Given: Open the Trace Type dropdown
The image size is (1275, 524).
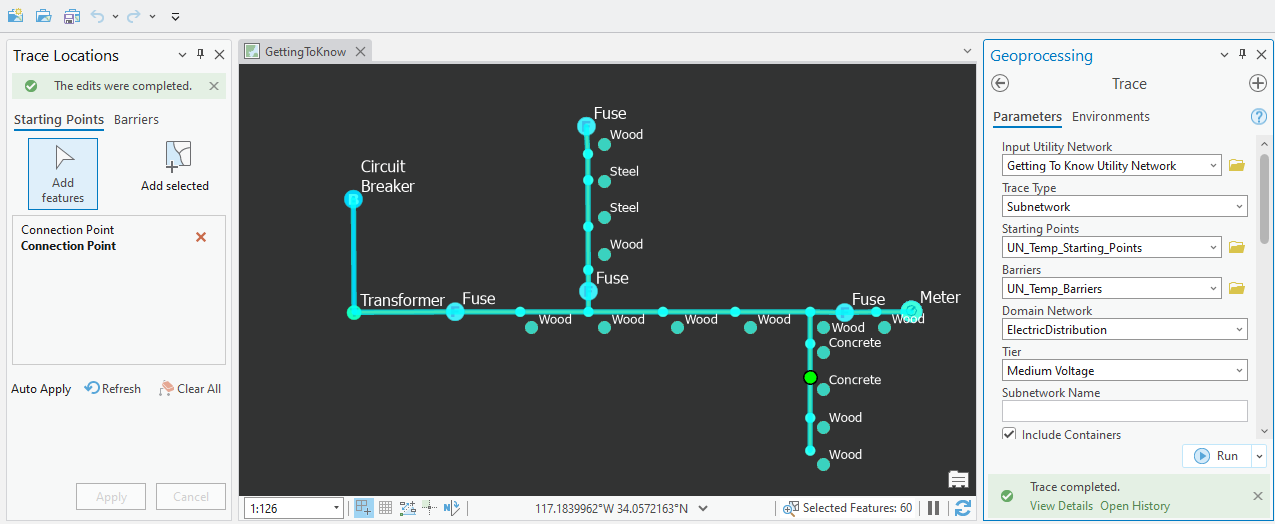Looking at the screenshot, I should pyautogui.click(x=1240, y=207).
